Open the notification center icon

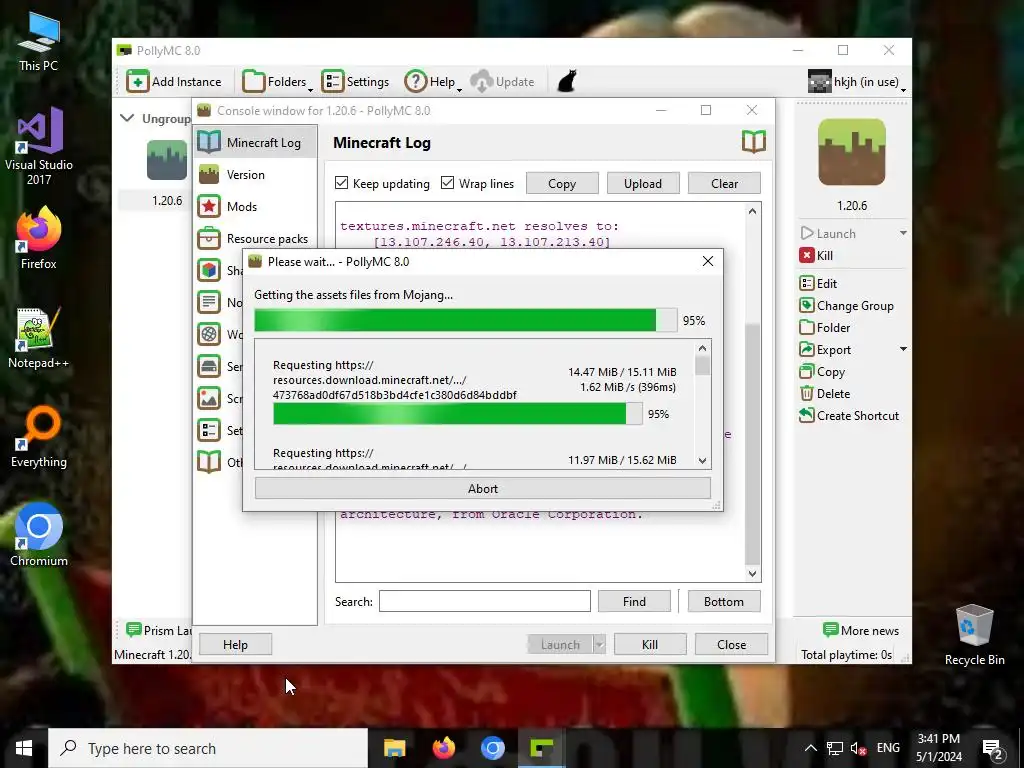[x=992, y=749]
